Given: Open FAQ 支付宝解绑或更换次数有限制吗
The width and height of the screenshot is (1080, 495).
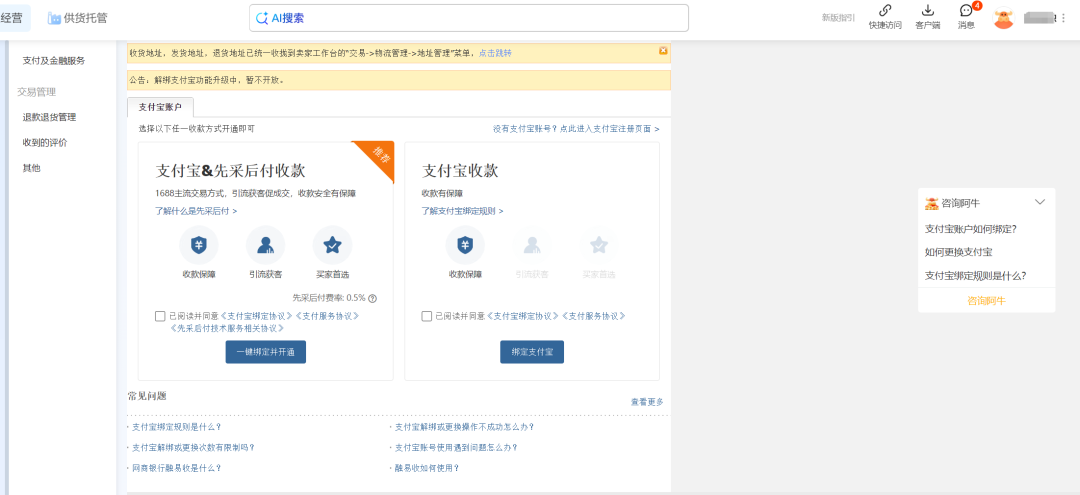Looking at the screenshot, I should click(x=194, y=447).
